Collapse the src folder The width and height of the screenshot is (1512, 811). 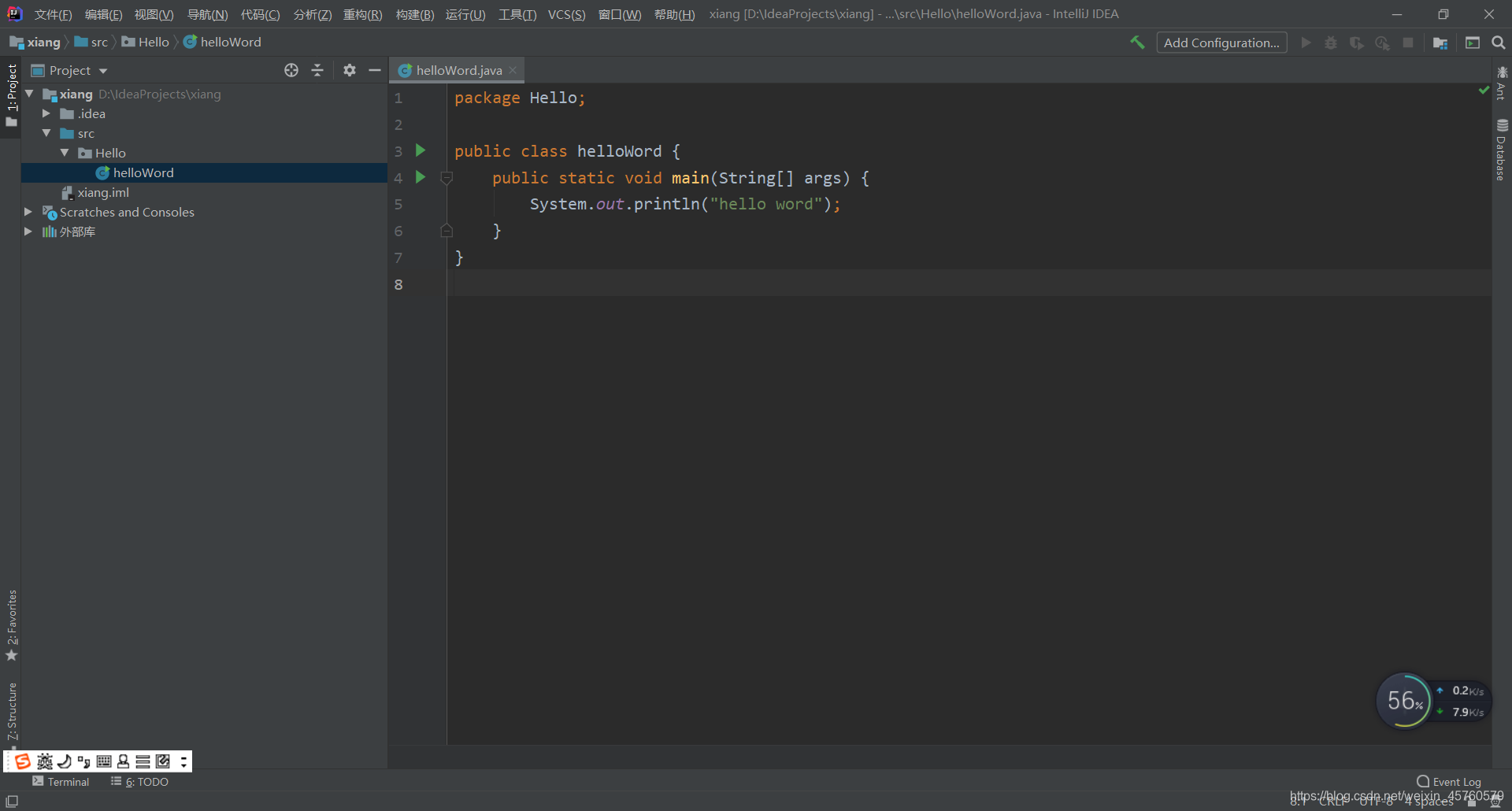(46, 133)
